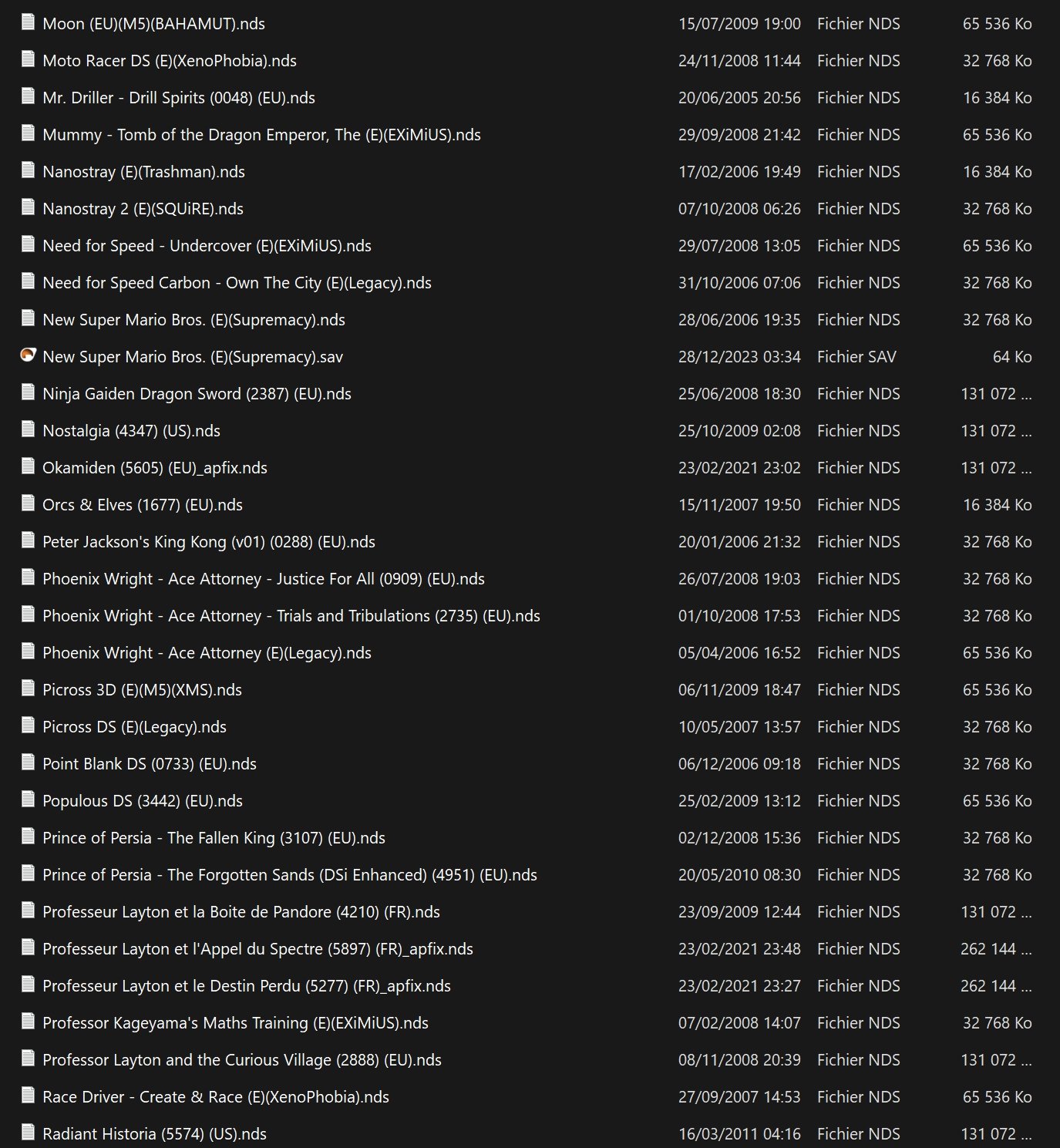Select the name Picross 3D (E)(M5)(XMS).nds

tap(142, 690)
